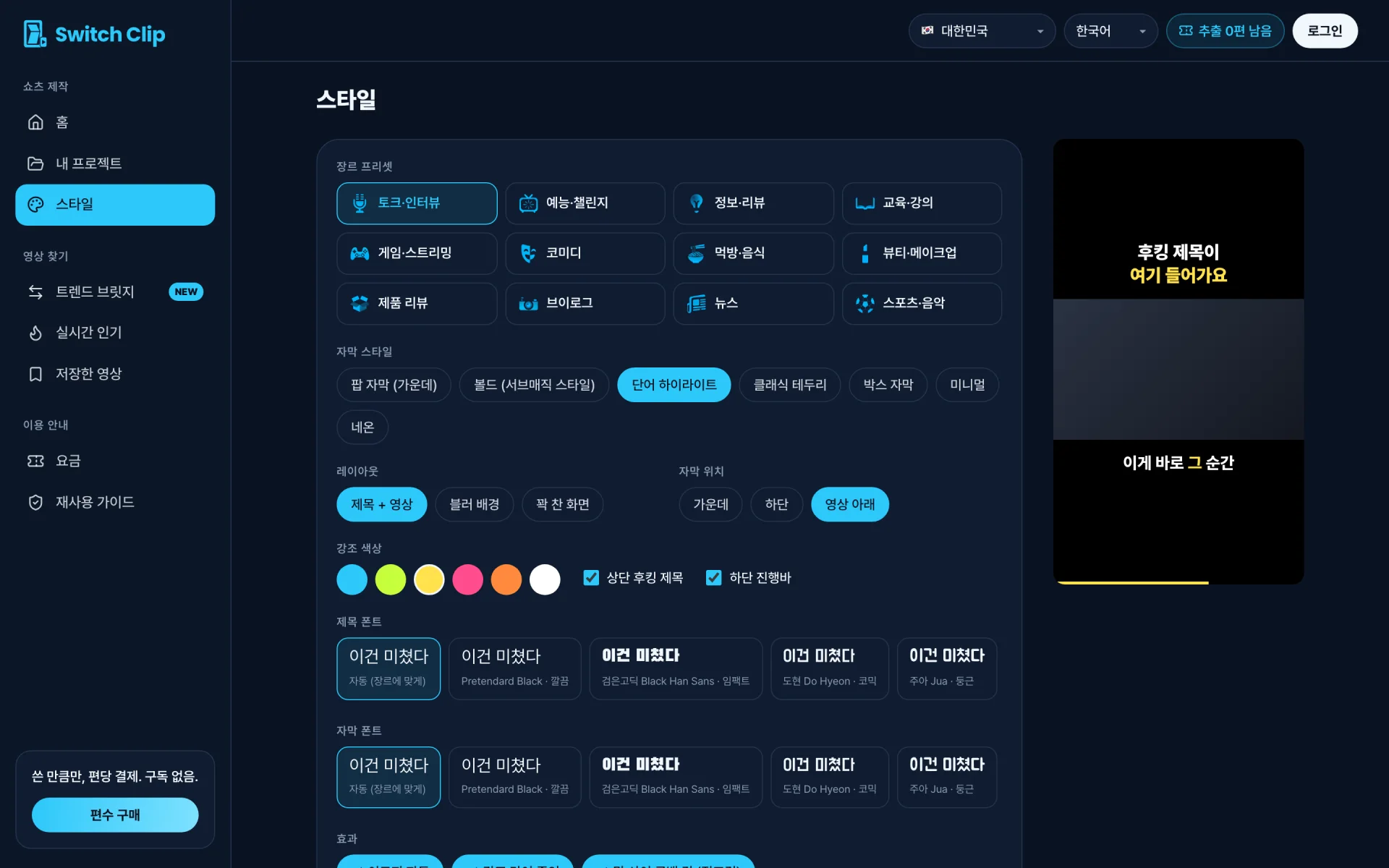Uncheck the 상단 후킹 제목 checkbox
This screenshot has height=868, width=1389.
coord(591,577)
